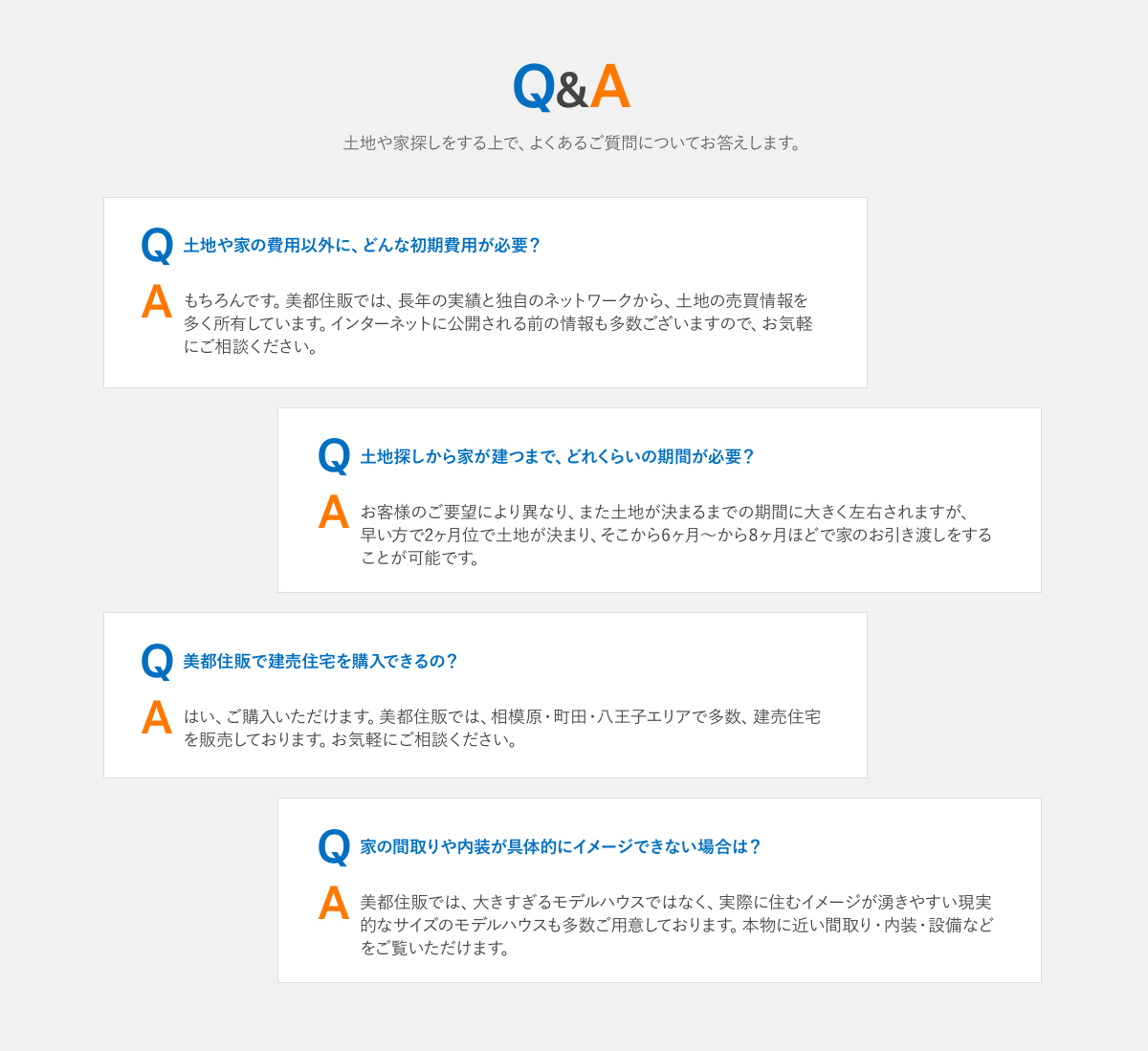
Task: Click the large blue Q in the Q&A heading
Action: [x=534, y=88]
